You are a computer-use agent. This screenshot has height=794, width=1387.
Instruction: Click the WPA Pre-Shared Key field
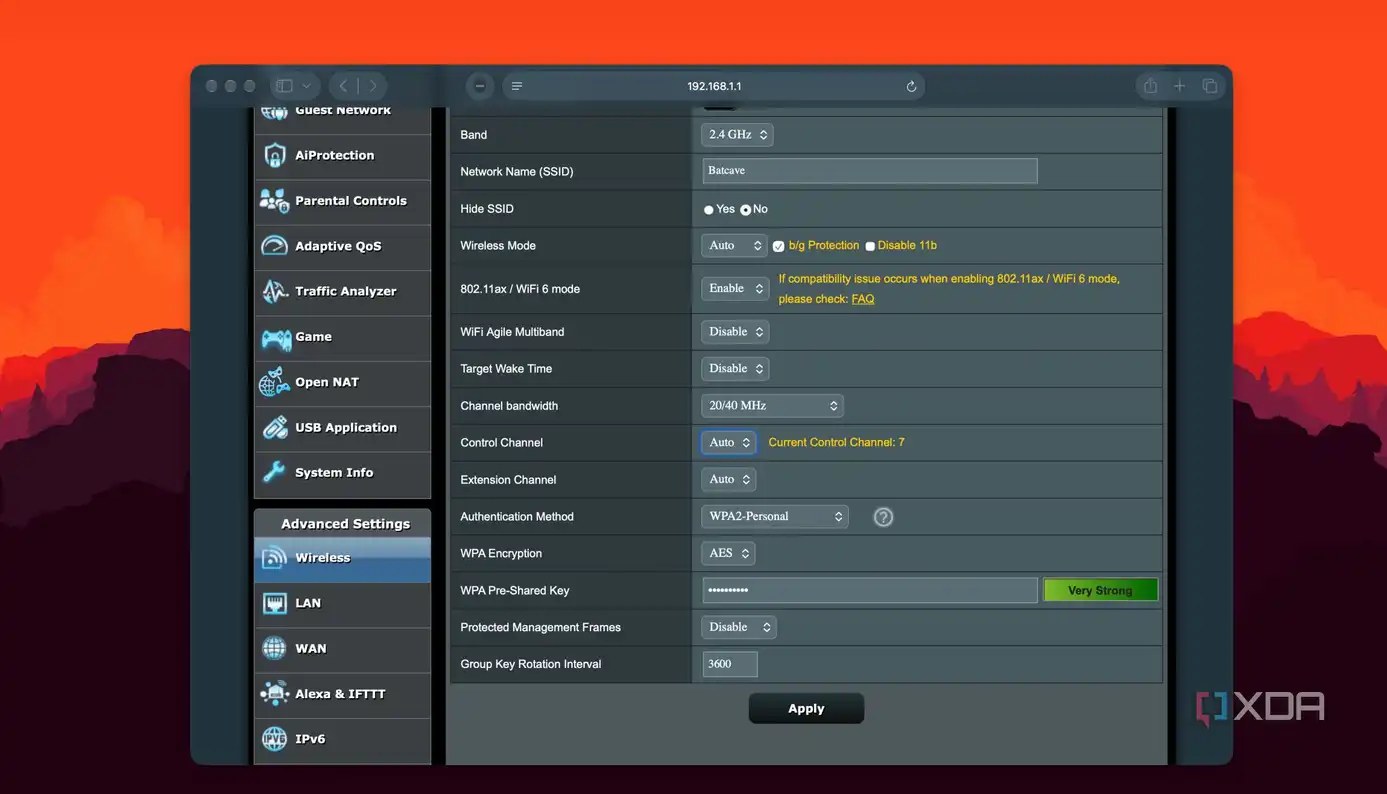(x=870, y=590)
